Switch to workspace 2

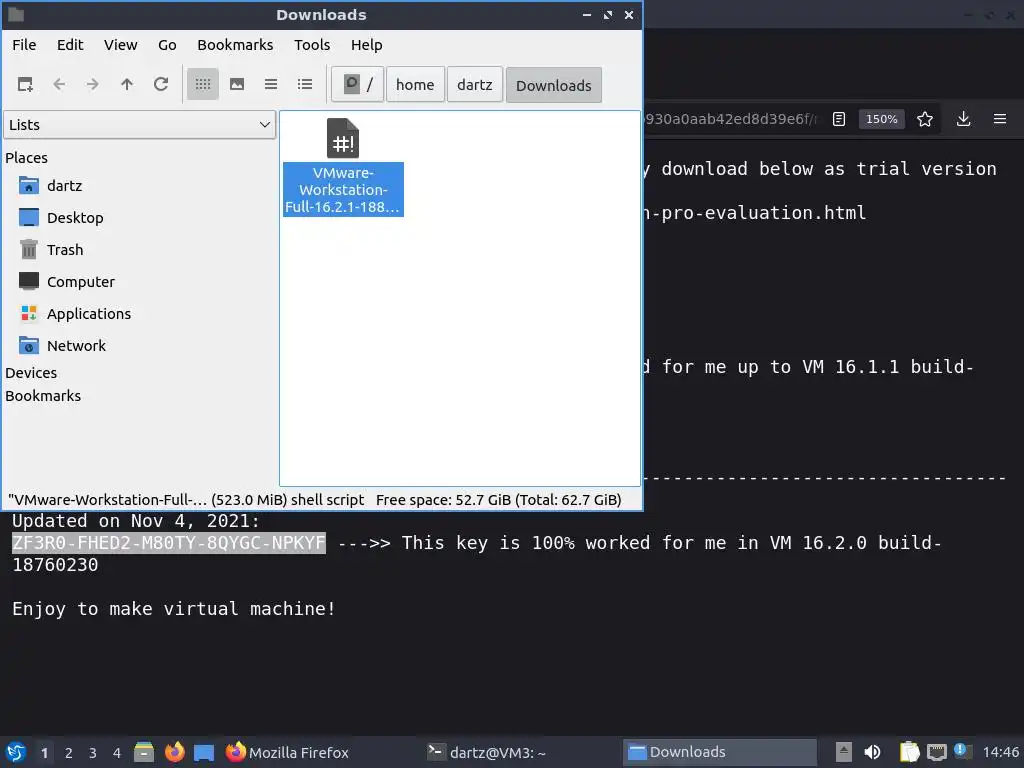click(69, 753)
